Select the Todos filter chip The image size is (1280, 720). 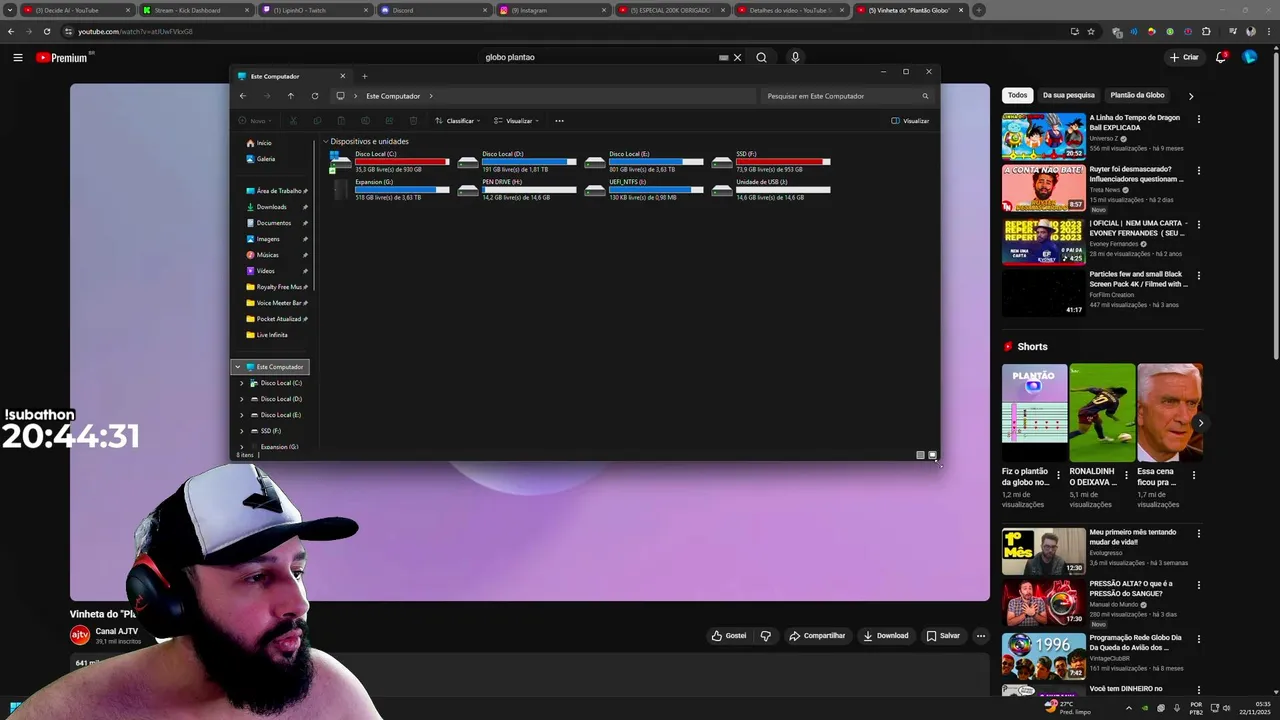(1017, 95)
